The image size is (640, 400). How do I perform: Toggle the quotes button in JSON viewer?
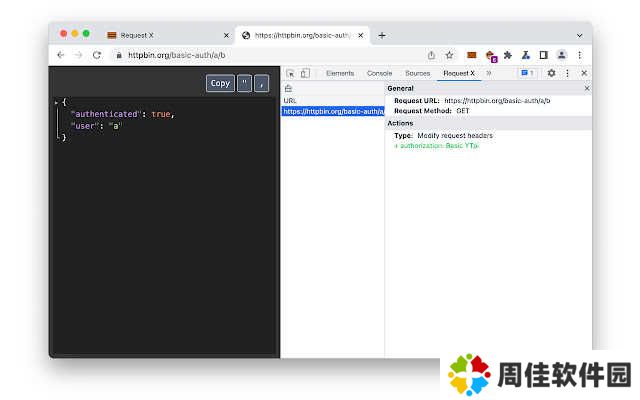(245, 83)
